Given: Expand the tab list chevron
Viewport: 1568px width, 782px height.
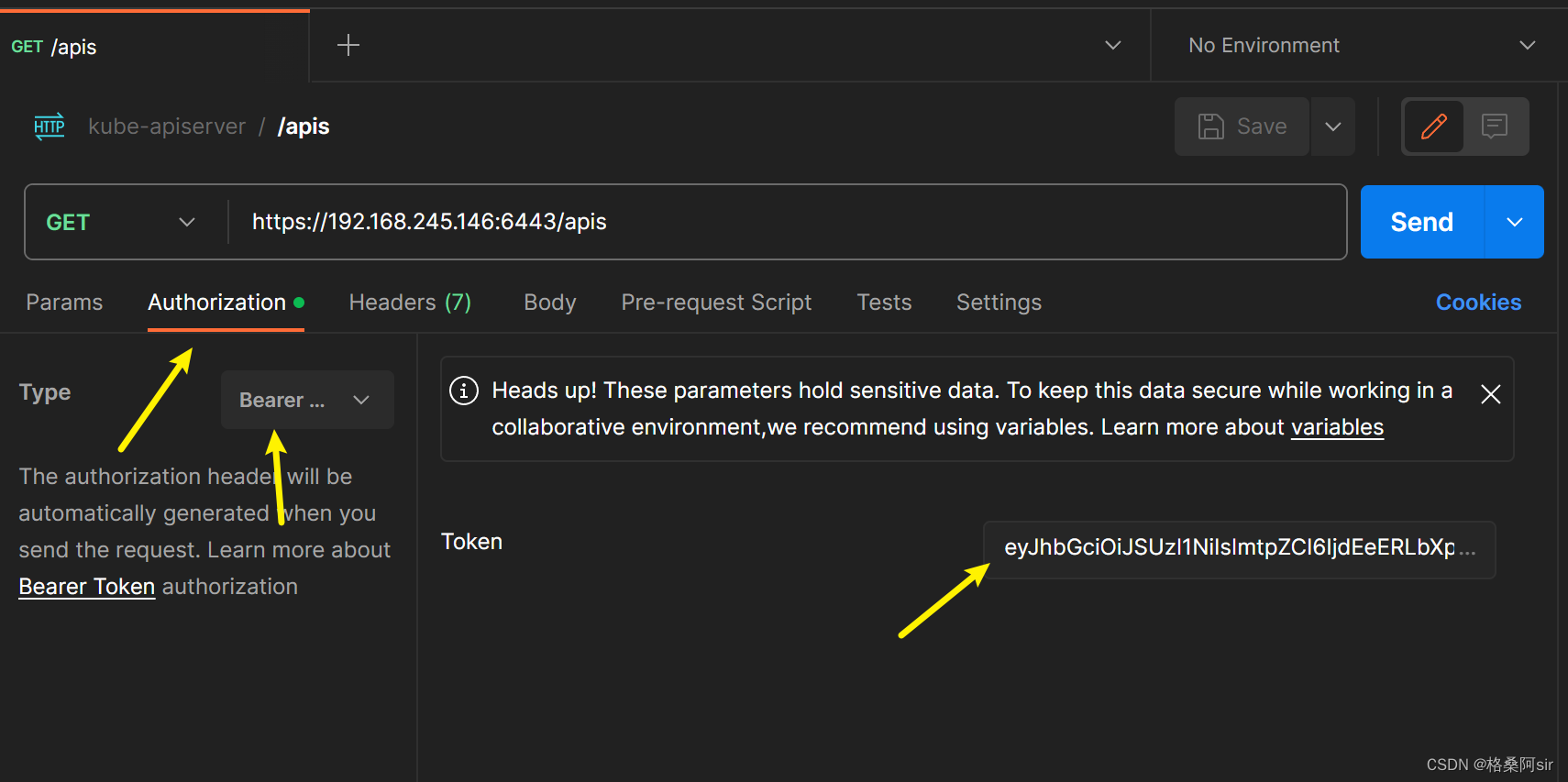Looking at the screenshot, I should [1113, 45].
